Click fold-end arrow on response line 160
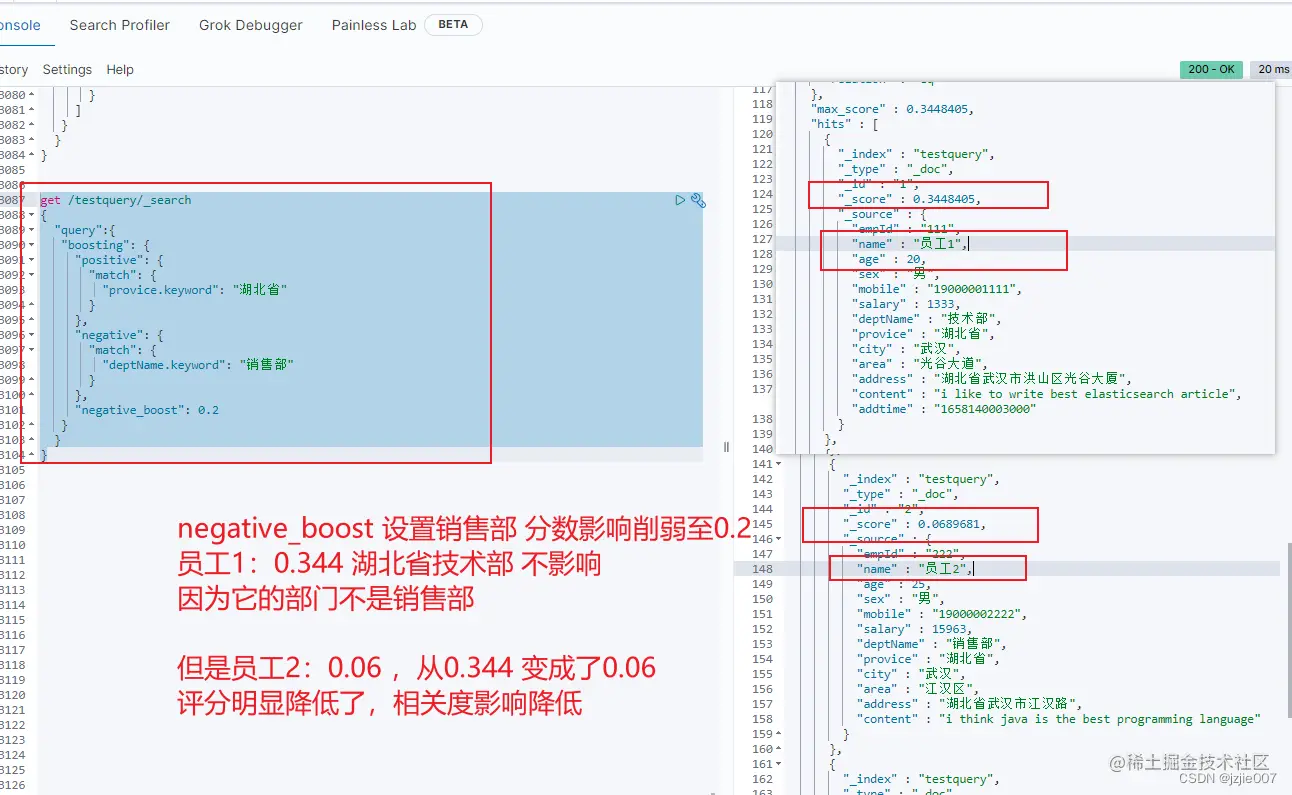This screenshot has width=1292, height=795. point(779,749)
